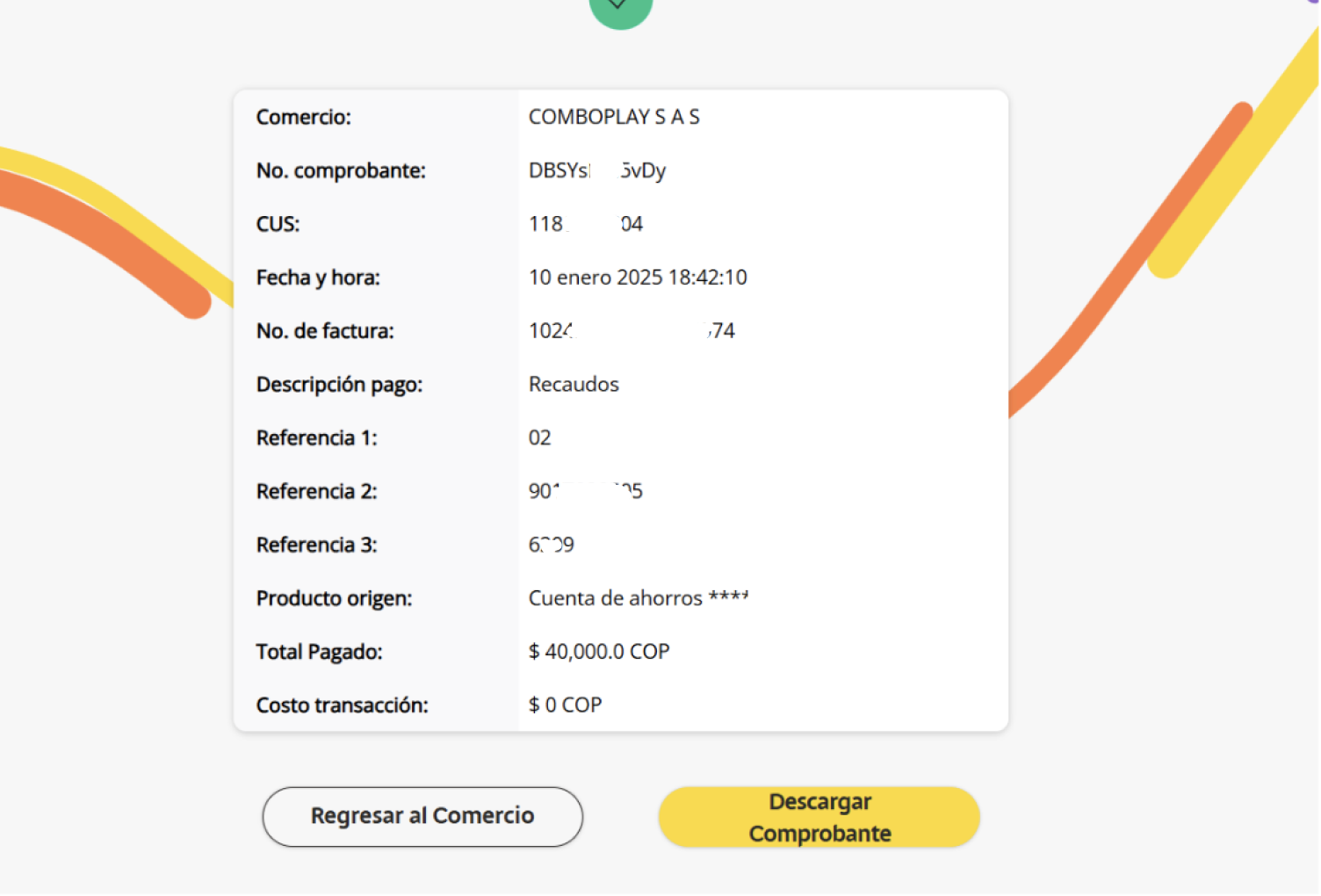Click the Referencia 3 number value

pos(551,545)
